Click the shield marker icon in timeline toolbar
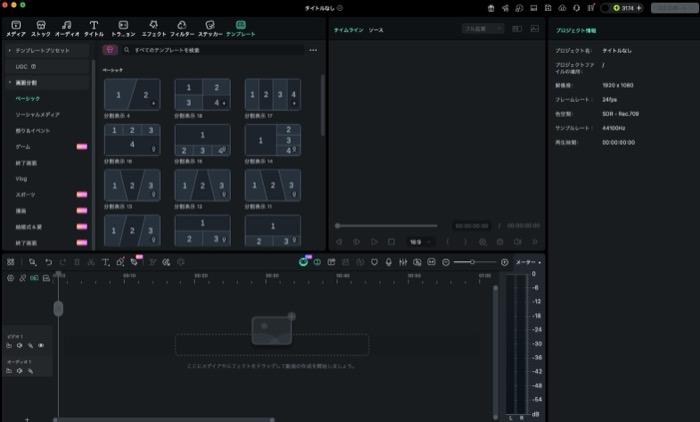The image size is (700, 422). click(374, 262)
